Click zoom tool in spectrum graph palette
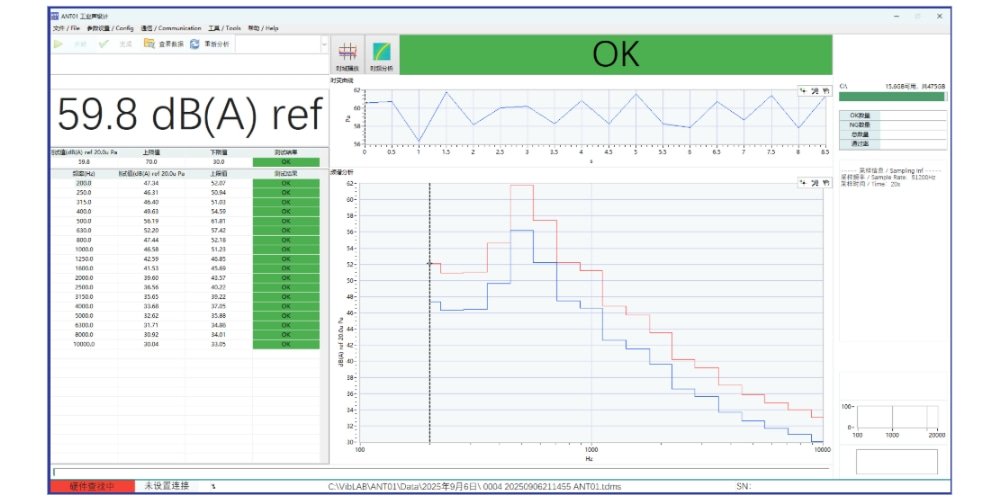 pyautogui.click(x=814, y=183)
